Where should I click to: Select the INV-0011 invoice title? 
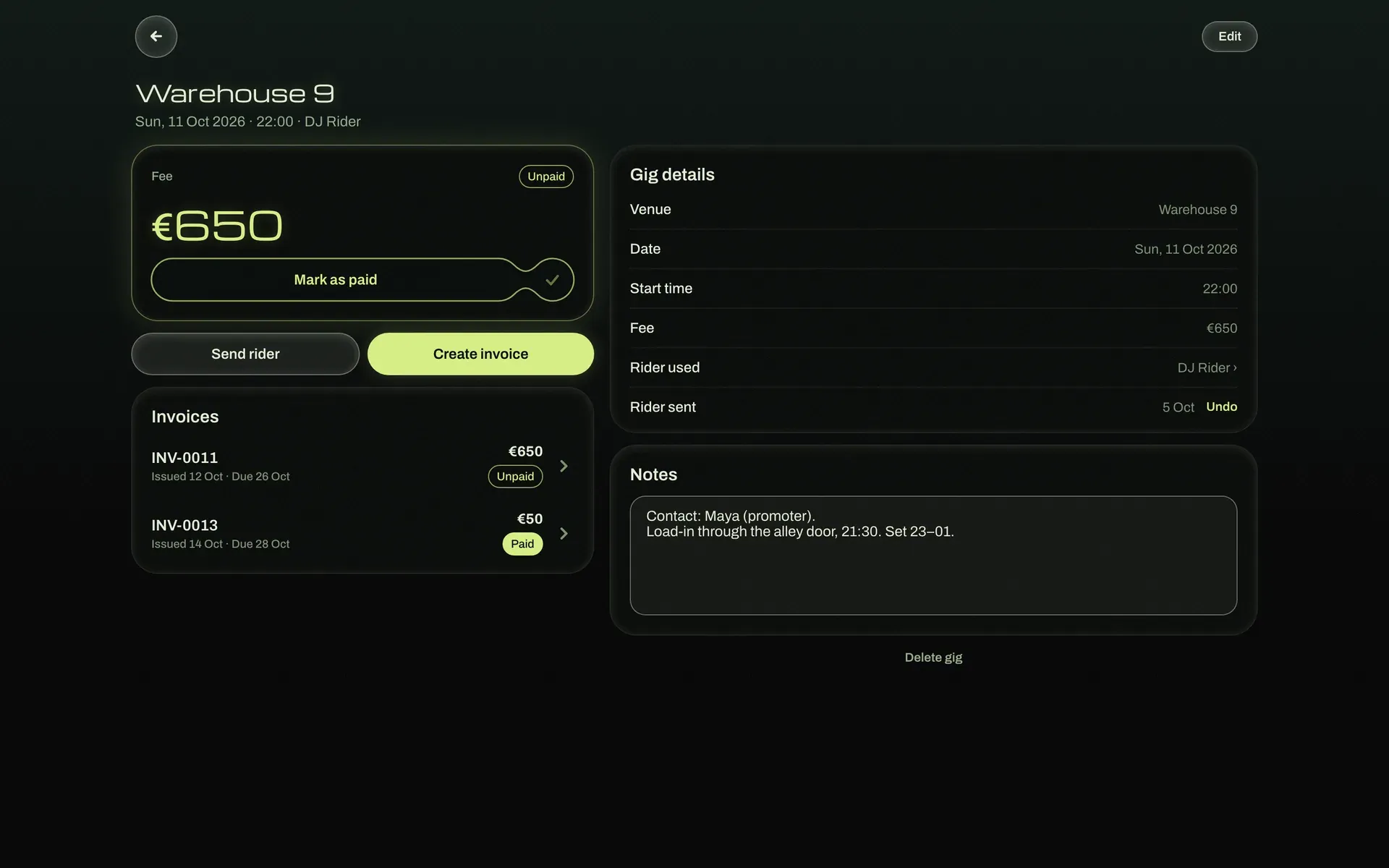point(184,458)
